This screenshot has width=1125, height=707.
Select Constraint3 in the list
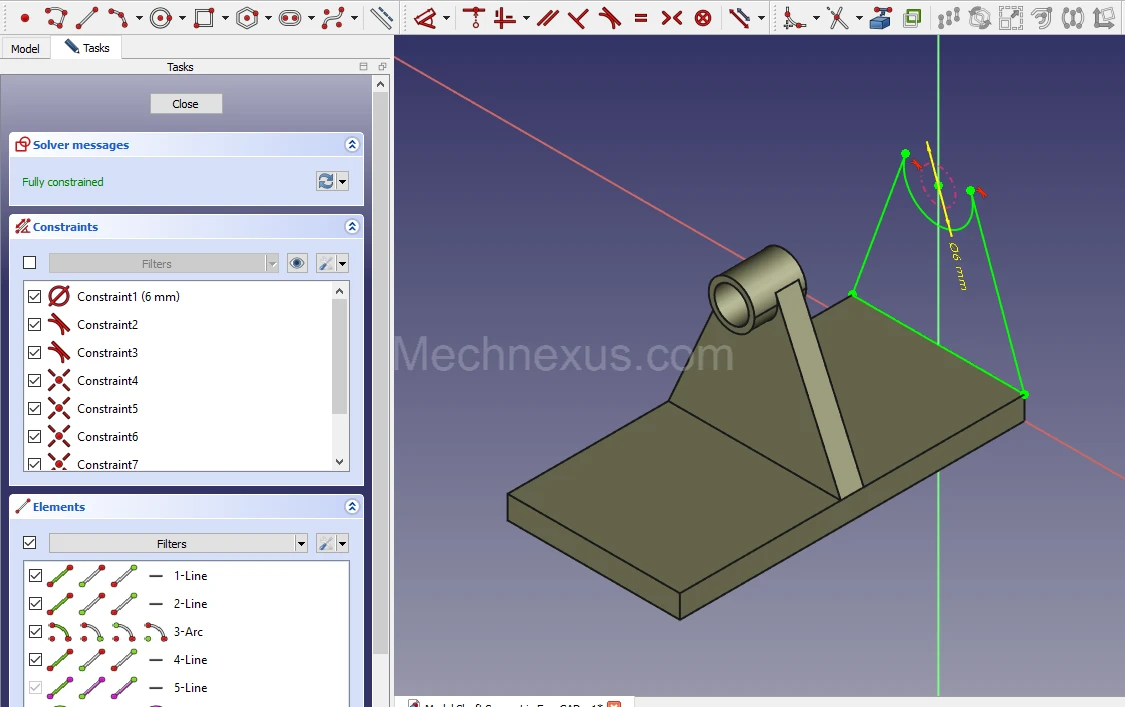pos(107,352)
